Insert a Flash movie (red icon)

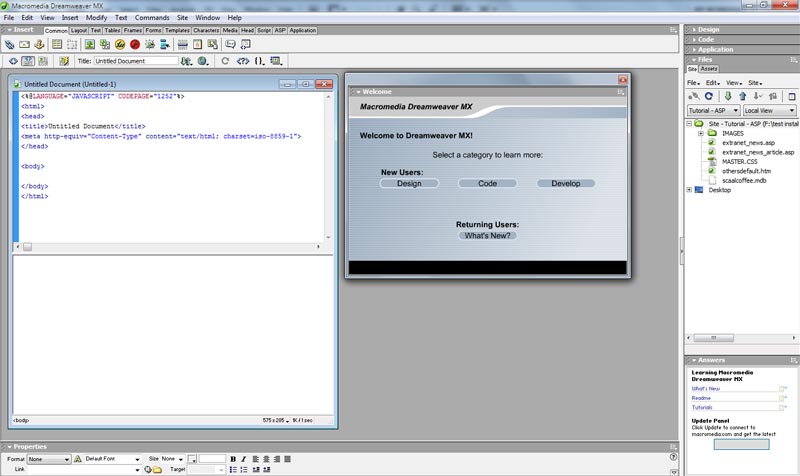[135, 45]
